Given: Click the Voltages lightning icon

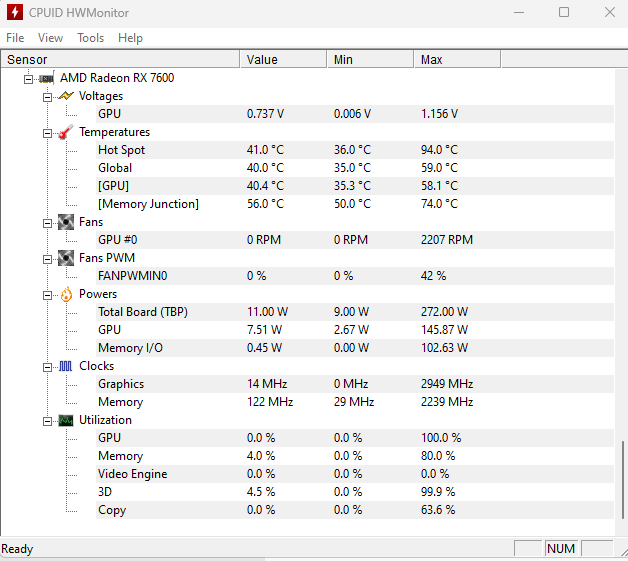Looking at the screenshot, I should click(66, 96).
